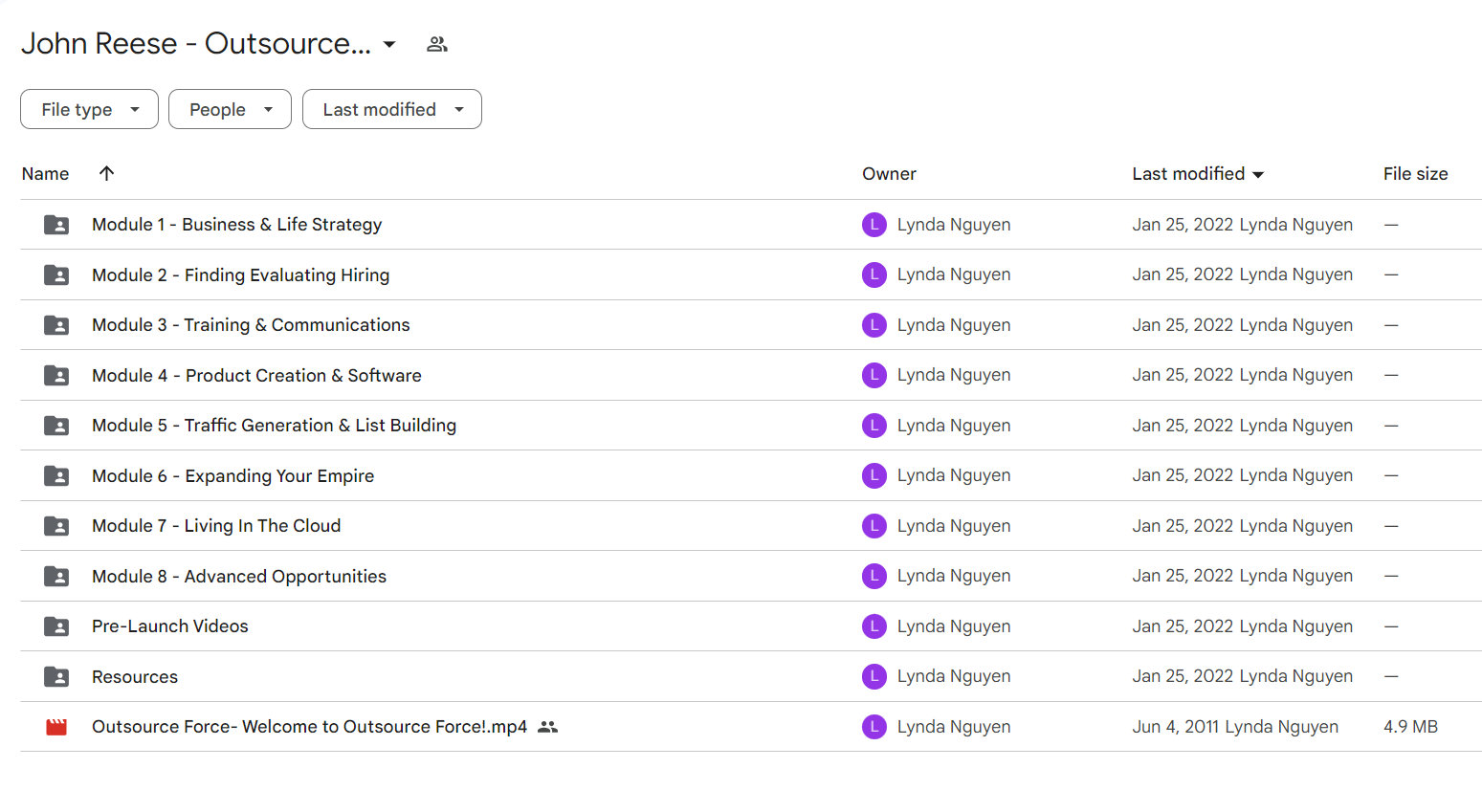Click owner name Lynda Nguyen in mp4 row
1482x812 pixels.
(x=954, y=727)
